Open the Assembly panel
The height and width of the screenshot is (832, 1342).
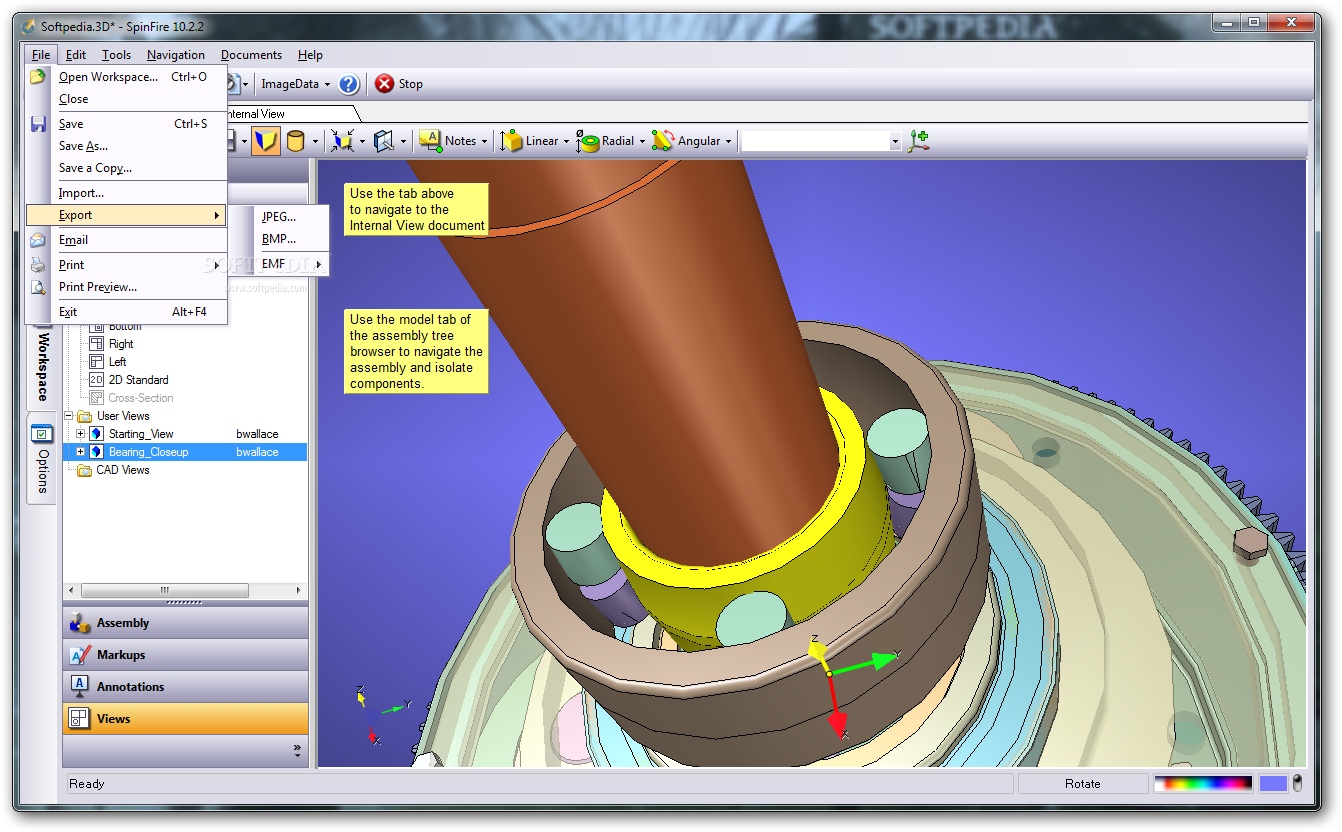pos(186,623)
